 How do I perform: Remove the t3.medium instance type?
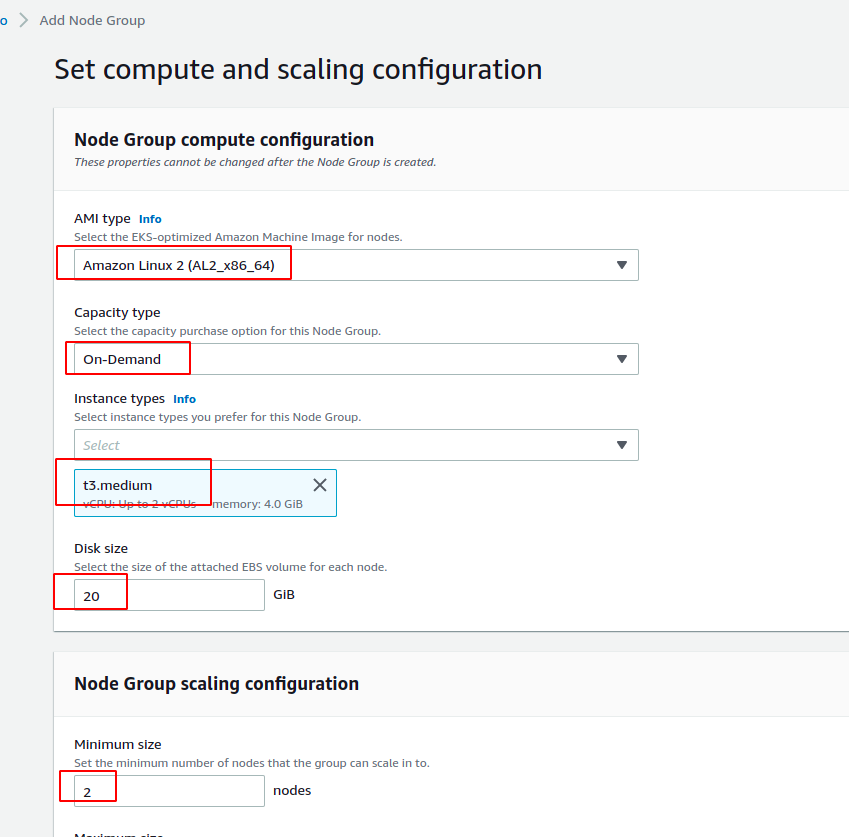click(319, 485)
